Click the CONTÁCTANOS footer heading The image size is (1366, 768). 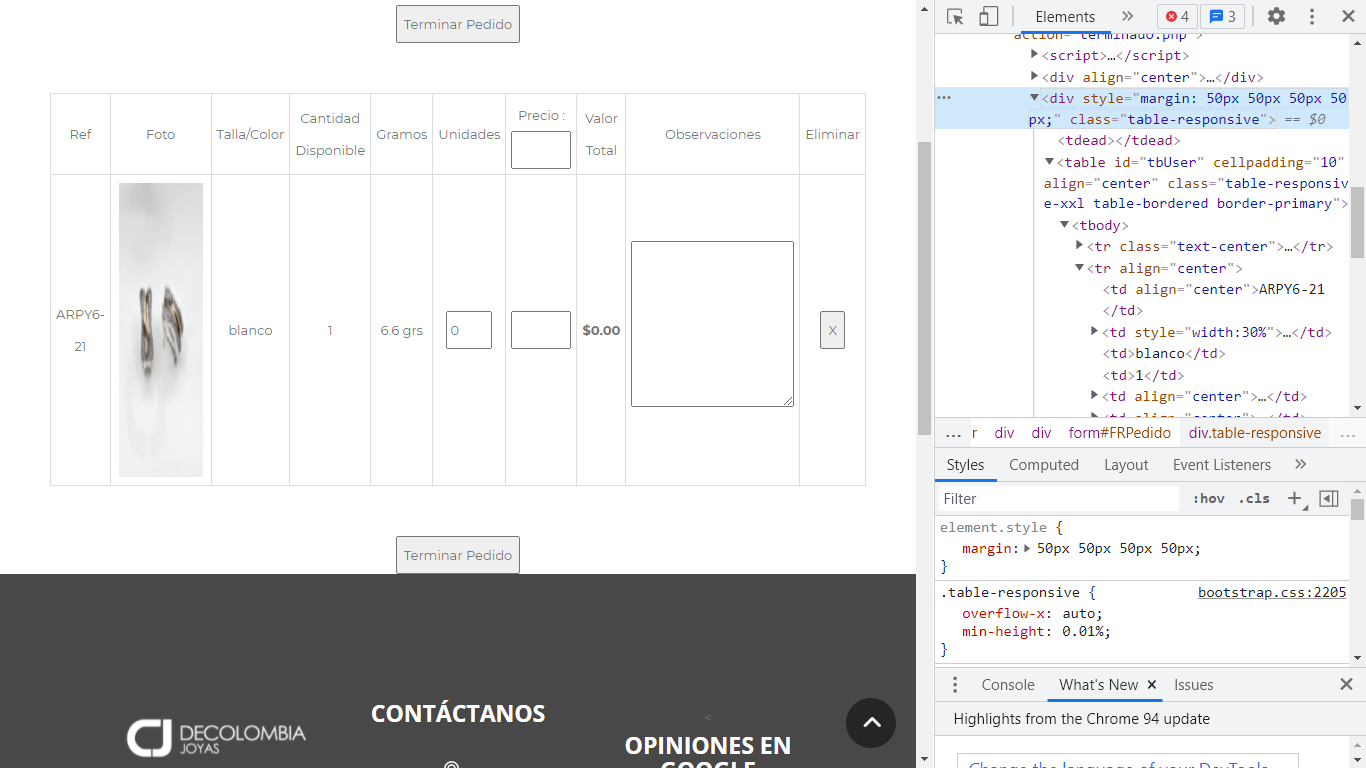[x=458, y=713]
